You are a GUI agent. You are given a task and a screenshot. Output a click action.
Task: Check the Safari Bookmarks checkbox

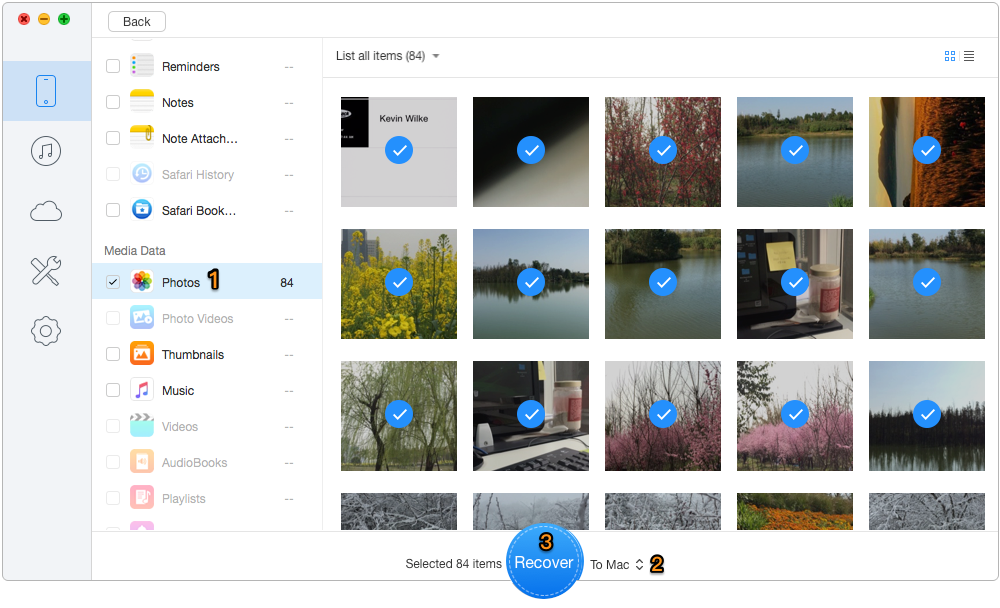click(113, 210)
